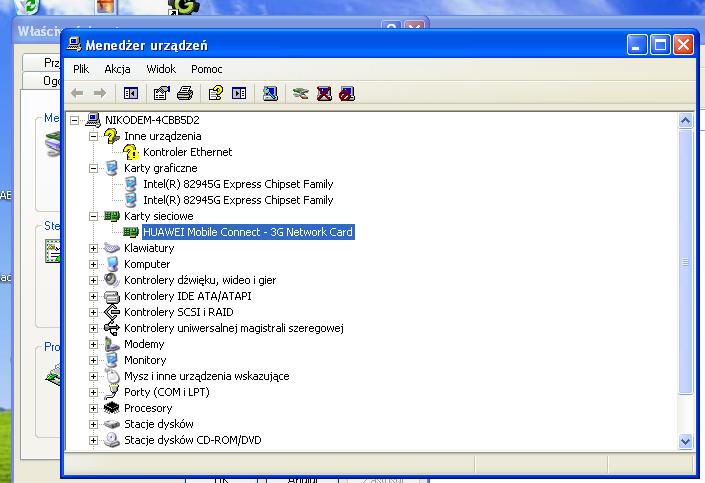Select the Kontroler Ethernet device

pyautogui.click(x=187, y=152)
